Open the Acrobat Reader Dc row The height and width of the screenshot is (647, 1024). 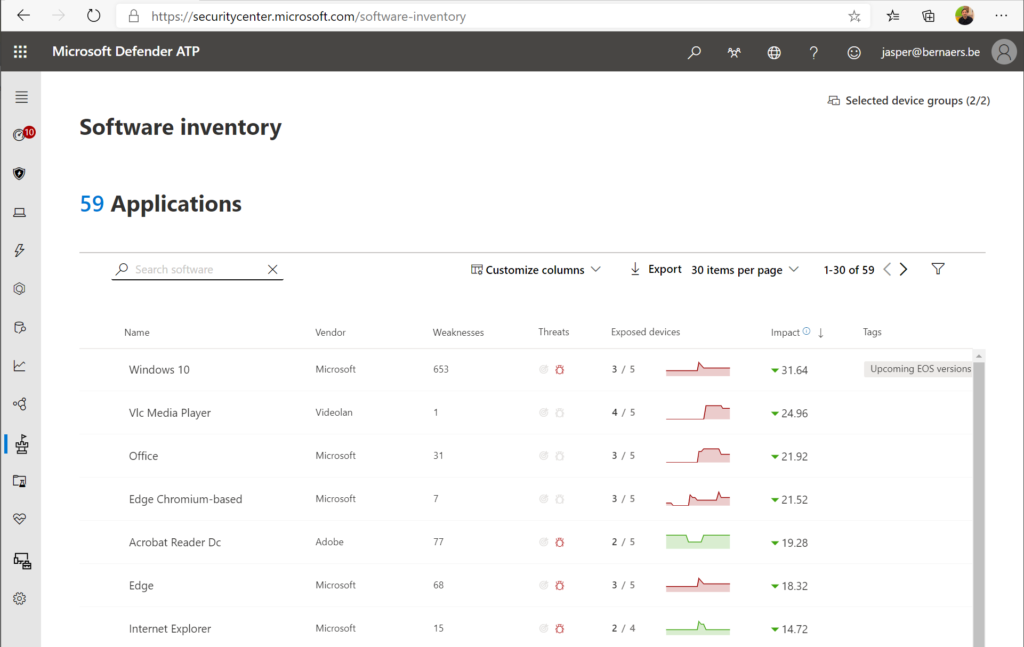coord(526,542)
